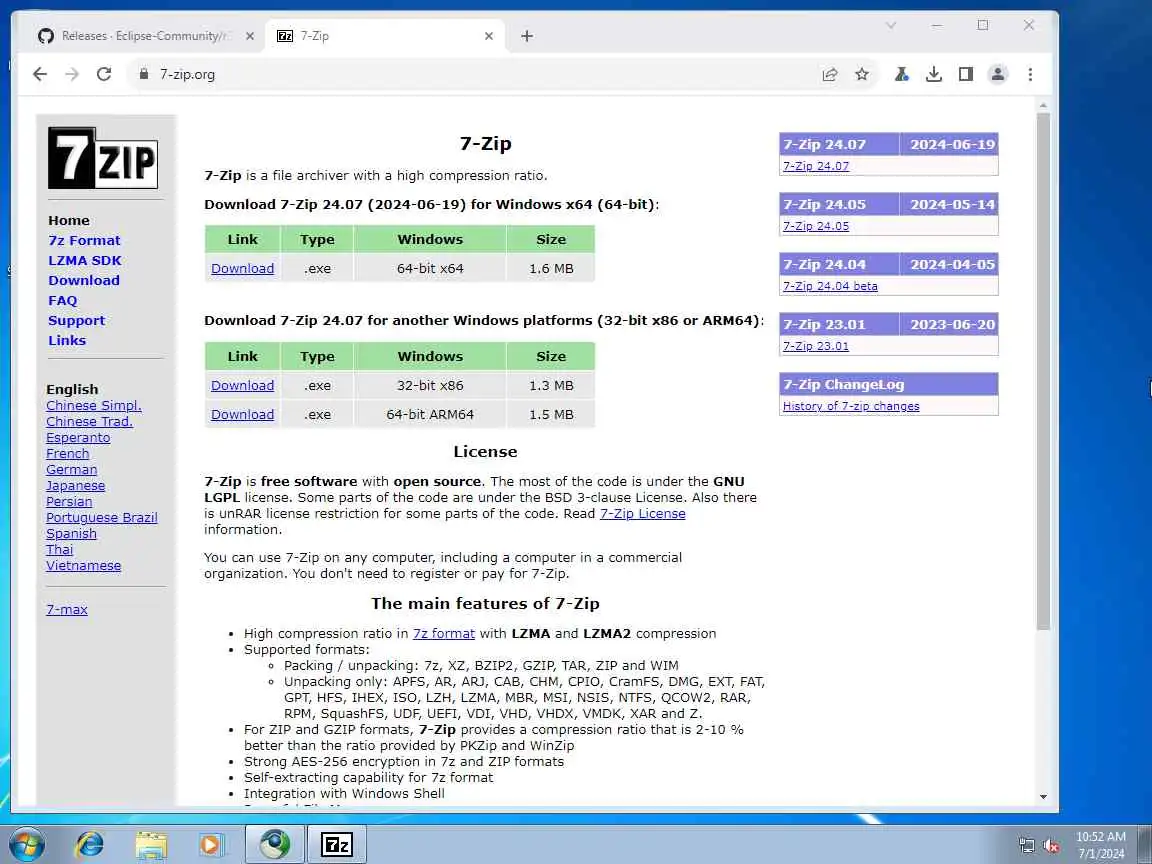Open the profile avatar icon
The image size is (1152, 864).
click(998, 74)
